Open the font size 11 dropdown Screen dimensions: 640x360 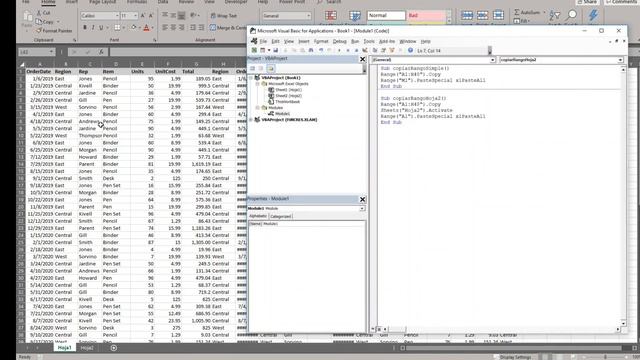(x=135, y=16)
